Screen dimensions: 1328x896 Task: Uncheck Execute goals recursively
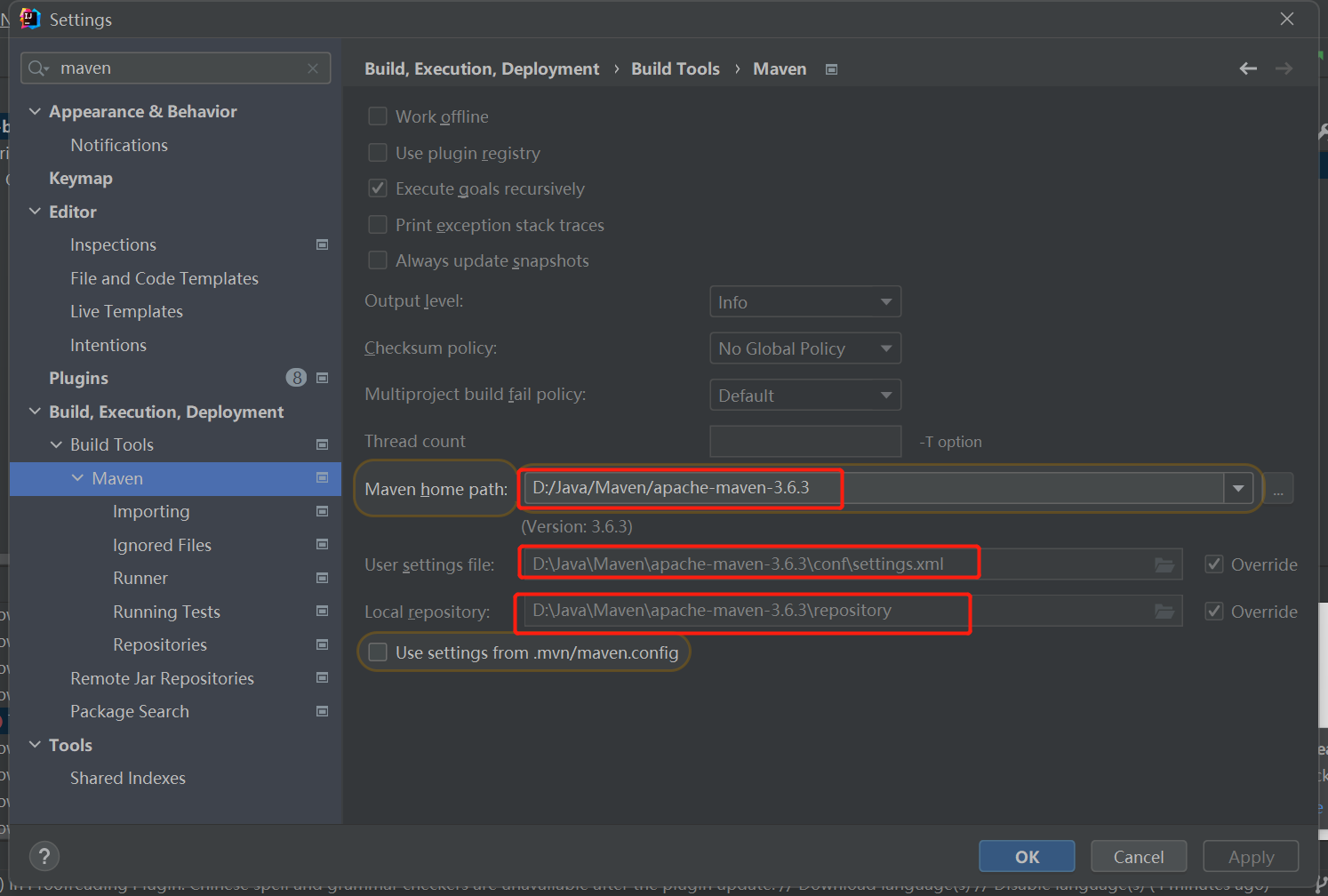pos(378,188)
